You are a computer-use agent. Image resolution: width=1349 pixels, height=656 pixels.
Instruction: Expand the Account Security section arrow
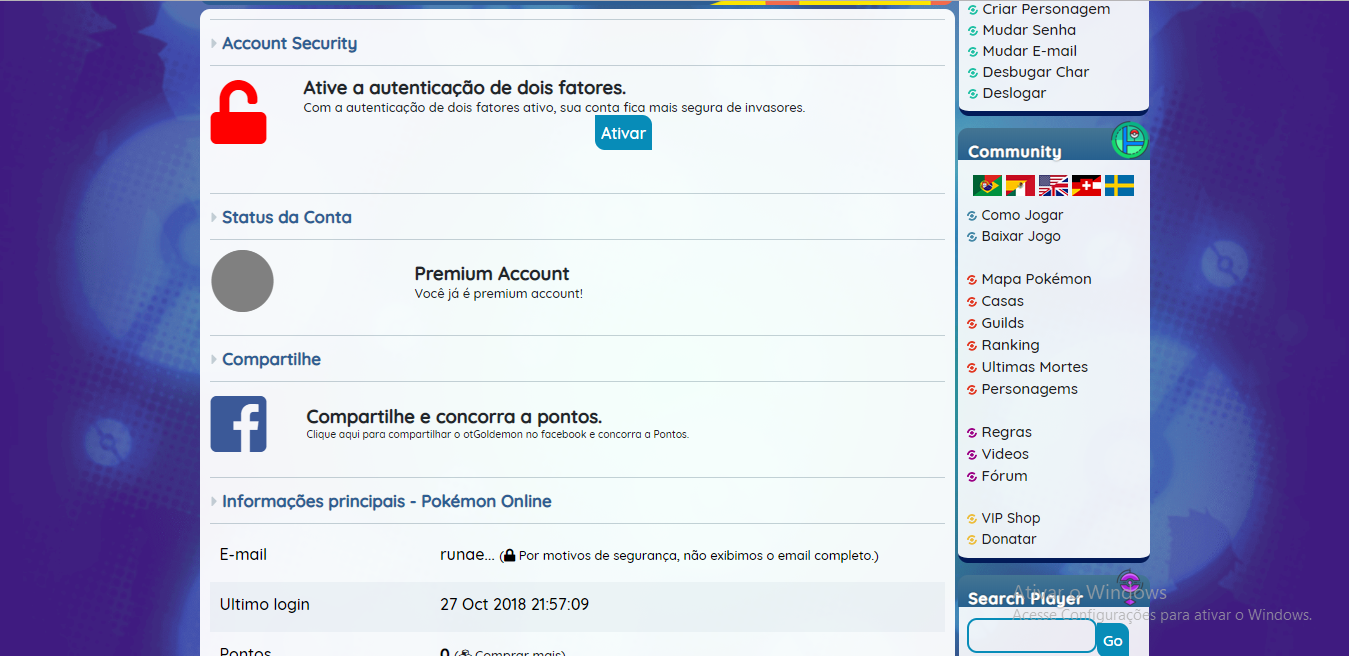coord(214,44)
